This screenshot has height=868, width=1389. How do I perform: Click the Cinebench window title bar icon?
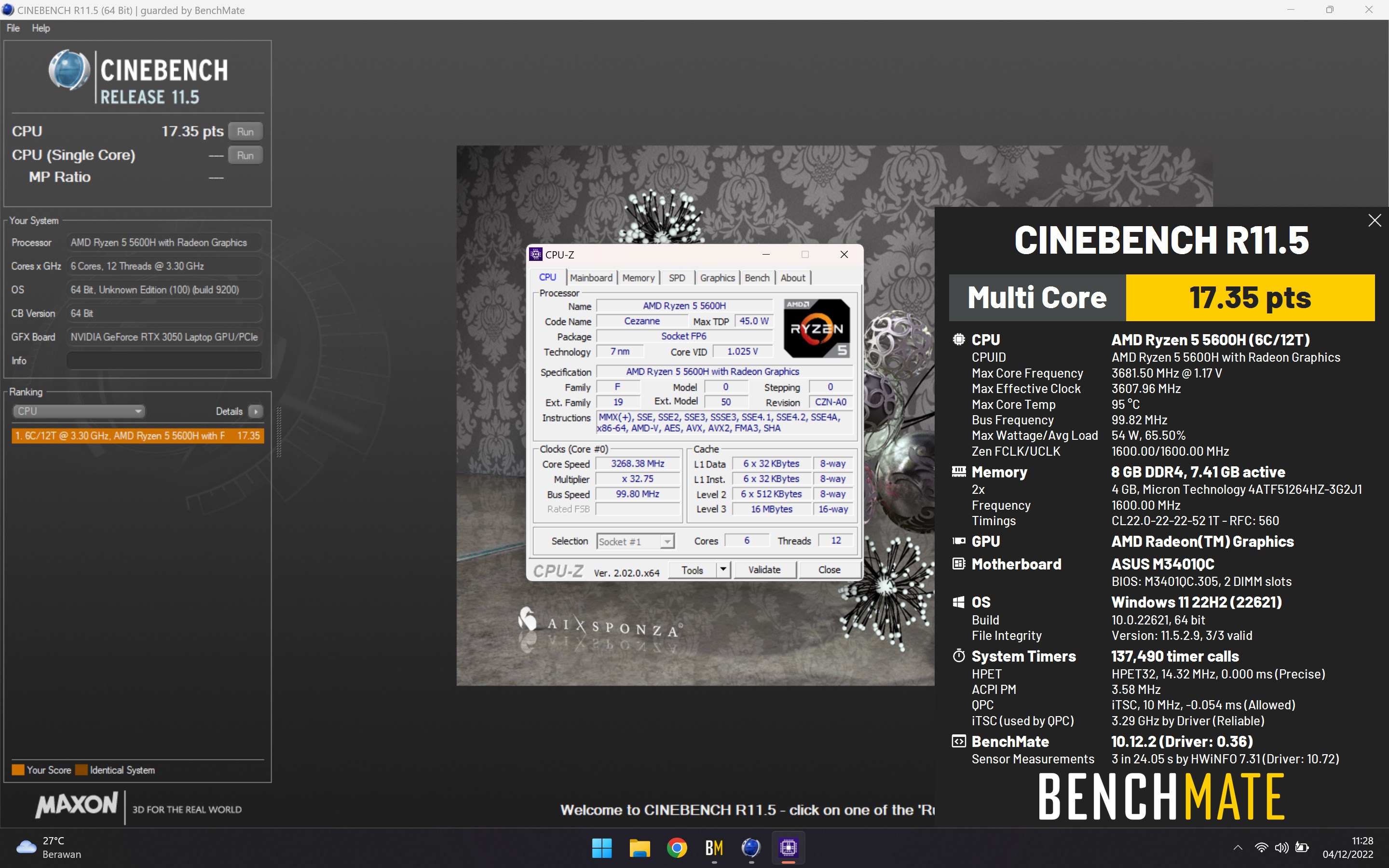(8, 10)
